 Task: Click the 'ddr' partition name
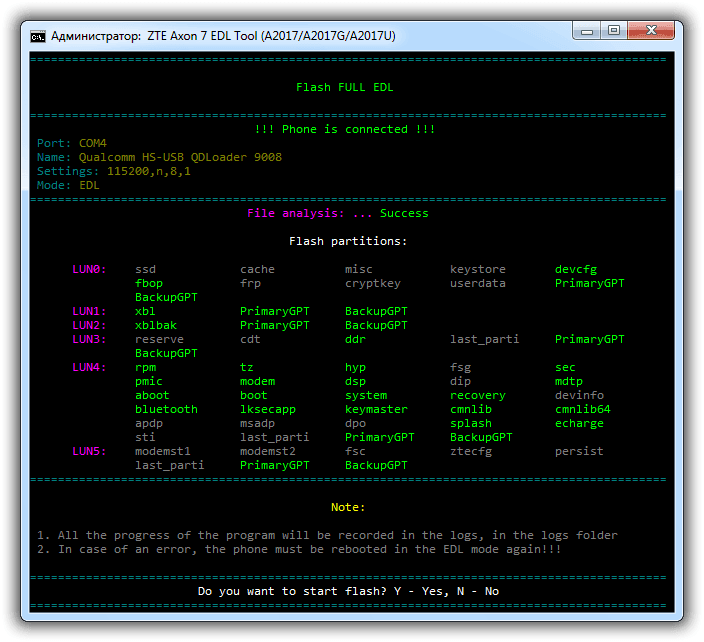coord(355,339)
